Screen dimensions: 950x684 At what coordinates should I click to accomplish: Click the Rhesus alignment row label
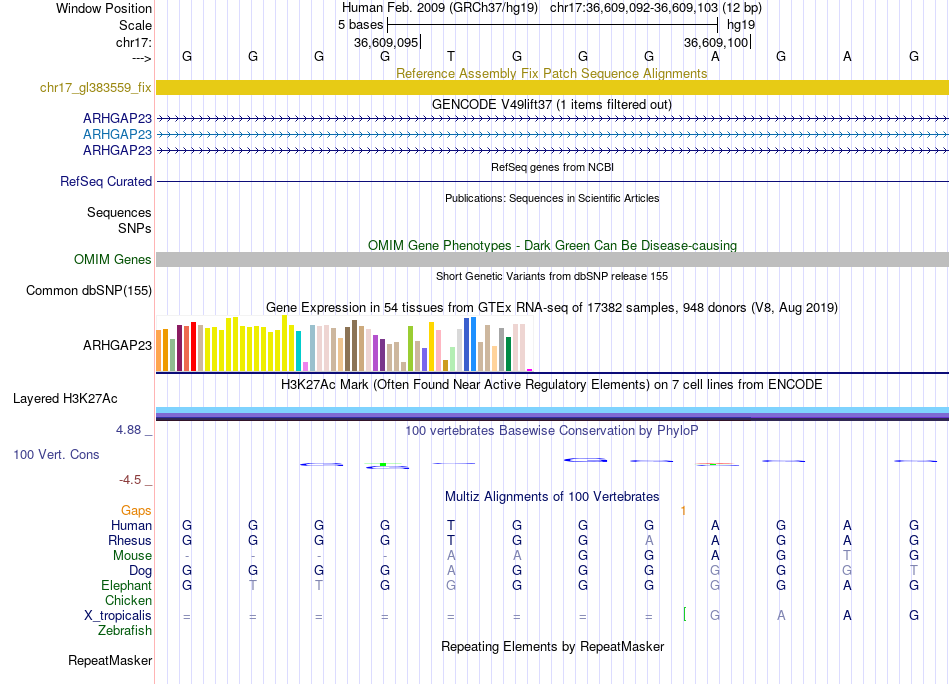[x=130, y=540]
